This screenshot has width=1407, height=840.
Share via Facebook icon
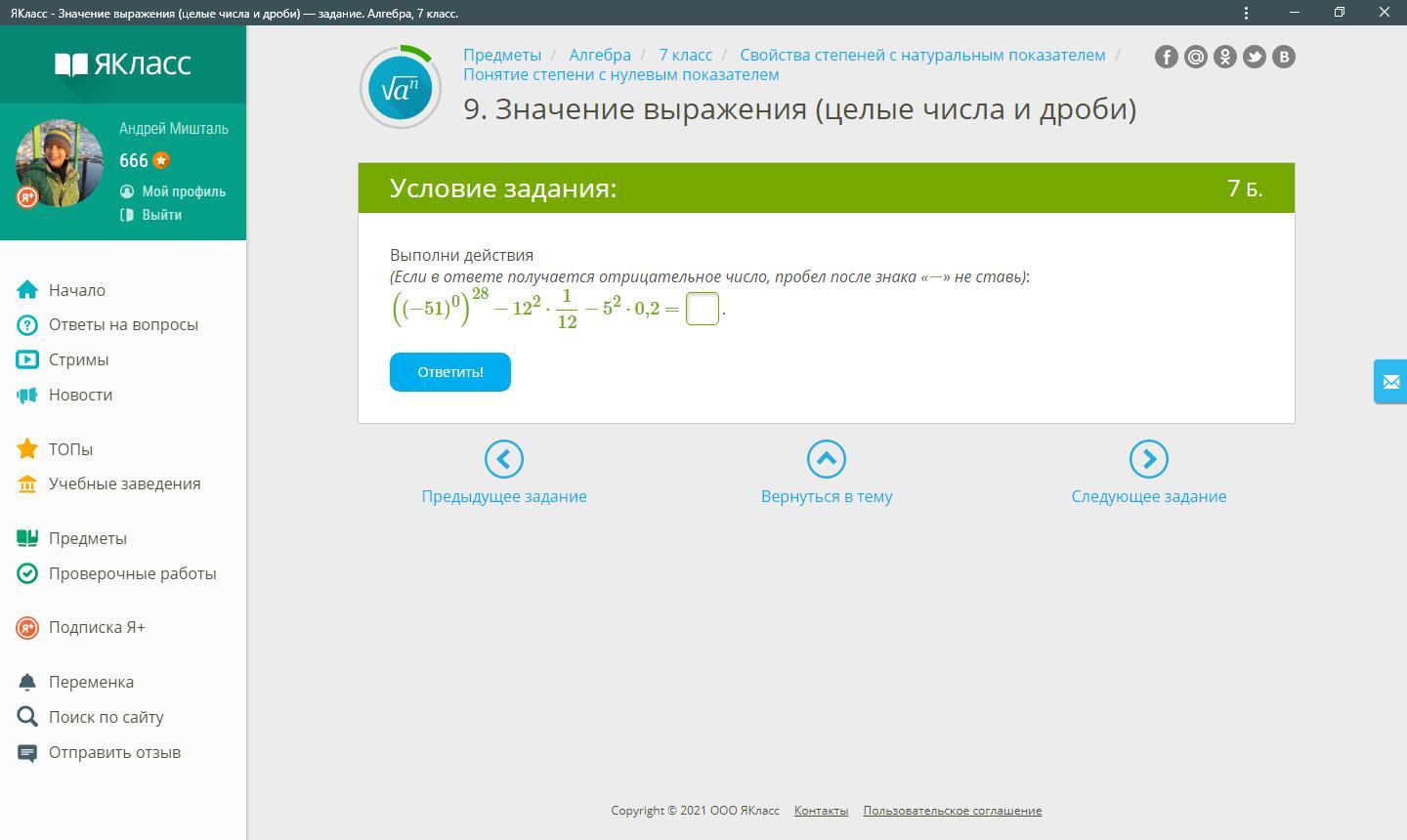[x=1167, y=57]
